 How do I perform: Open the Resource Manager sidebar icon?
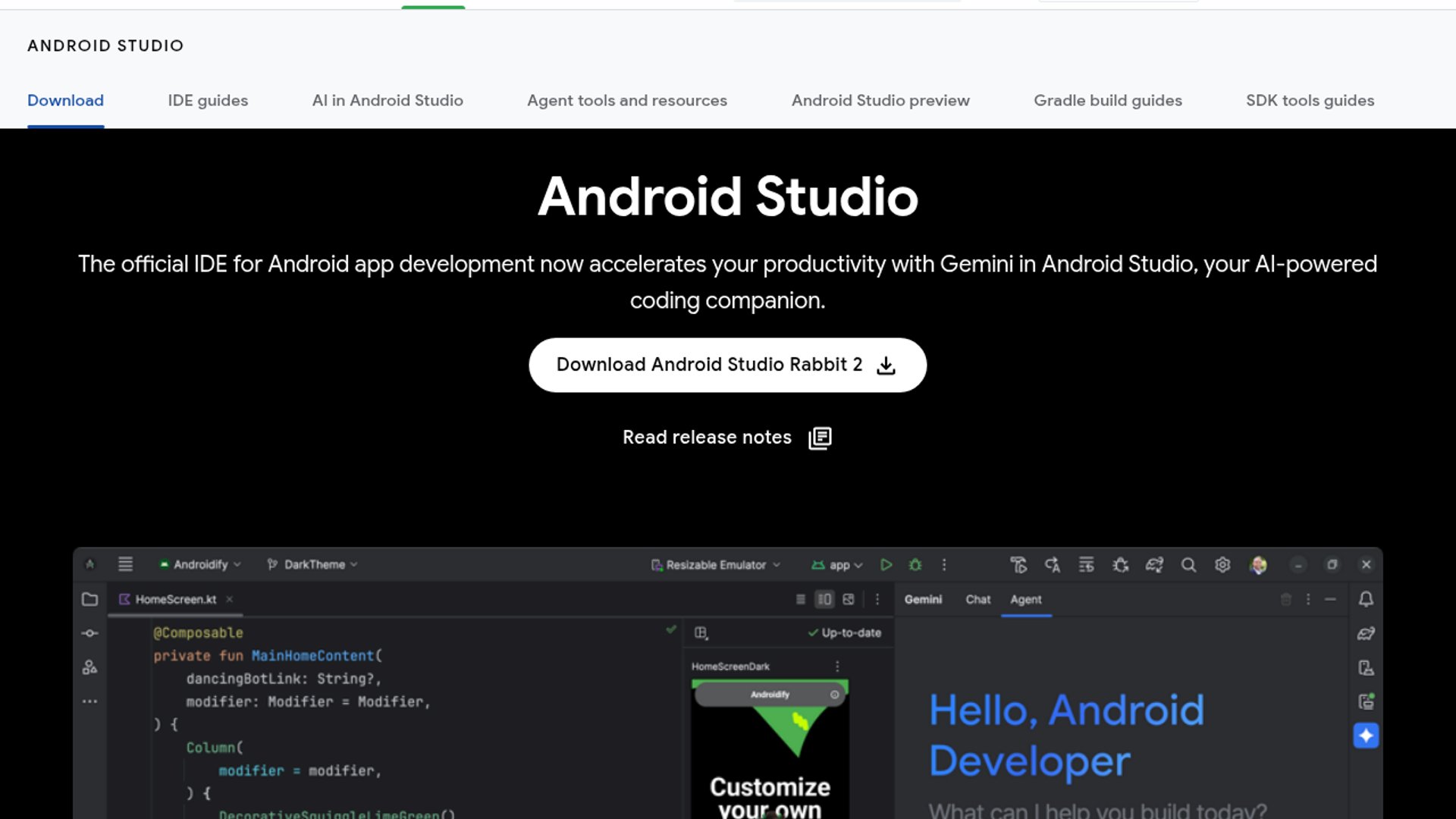tap(89, 667)
